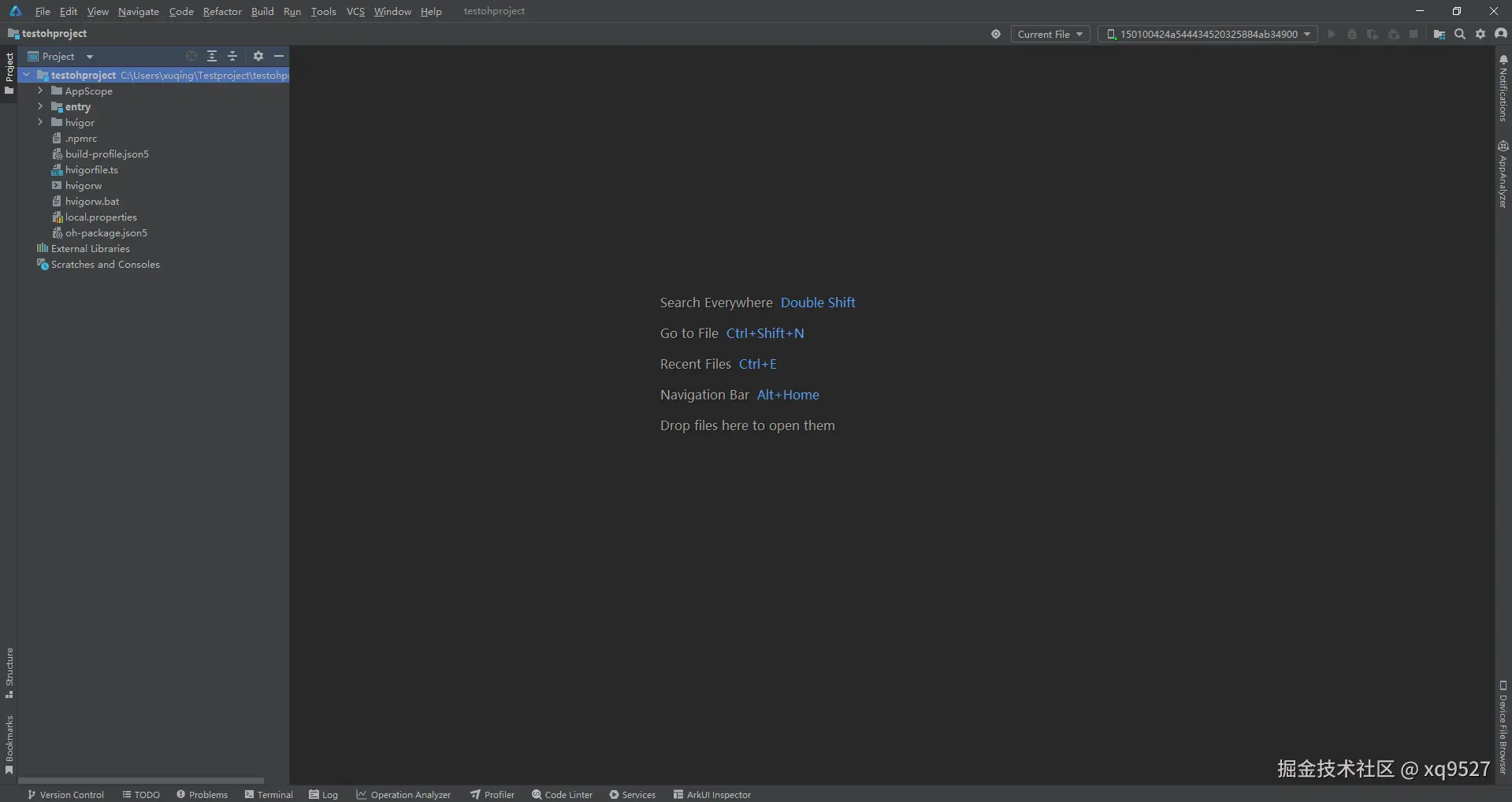Open the ArkUI Inspector tool window
Viewport: 1512px width, 802px height.
click(712, 794)
